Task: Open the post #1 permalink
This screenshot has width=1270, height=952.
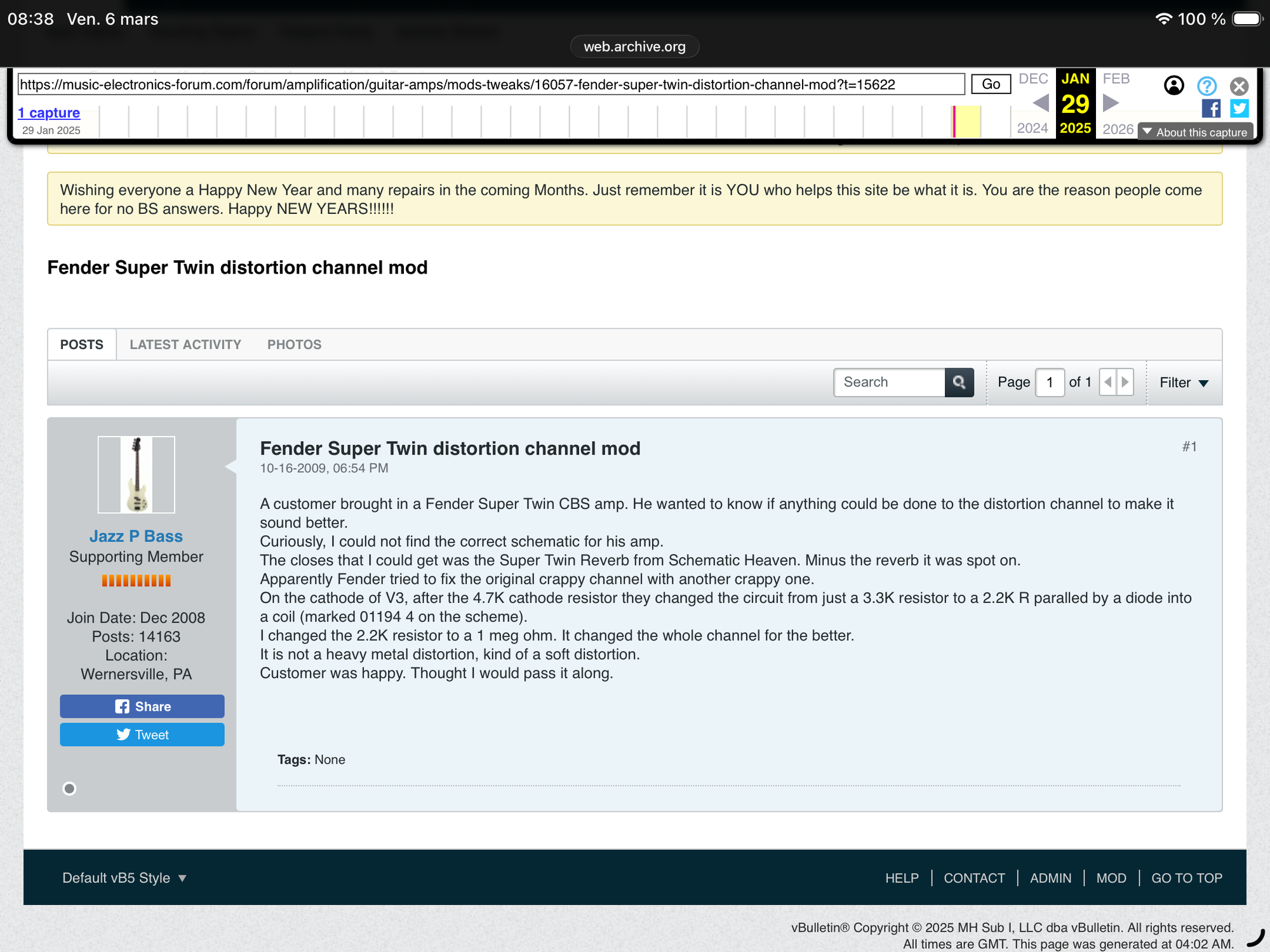Action: click(x=1189, y=447)
